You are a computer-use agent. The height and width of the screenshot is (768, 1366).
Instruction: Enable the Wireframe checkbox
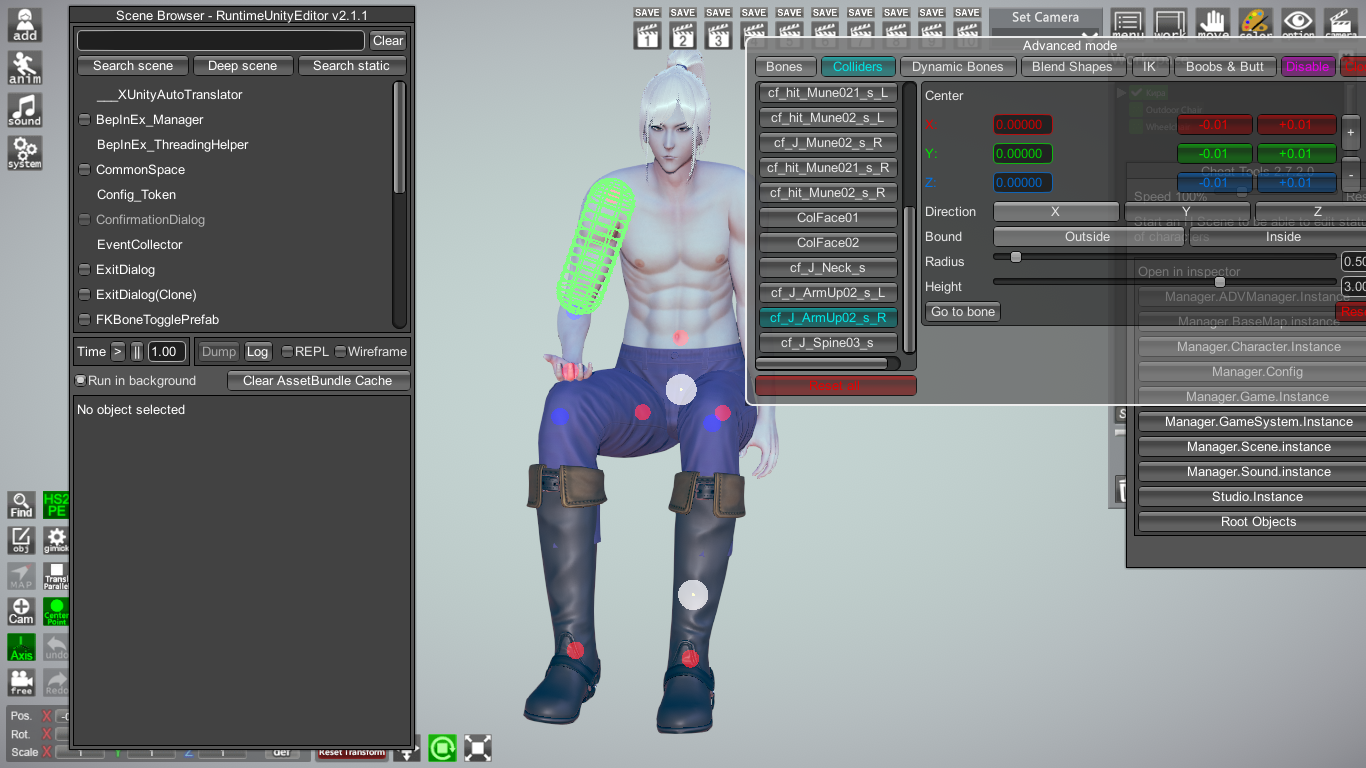tap(341, 352)
